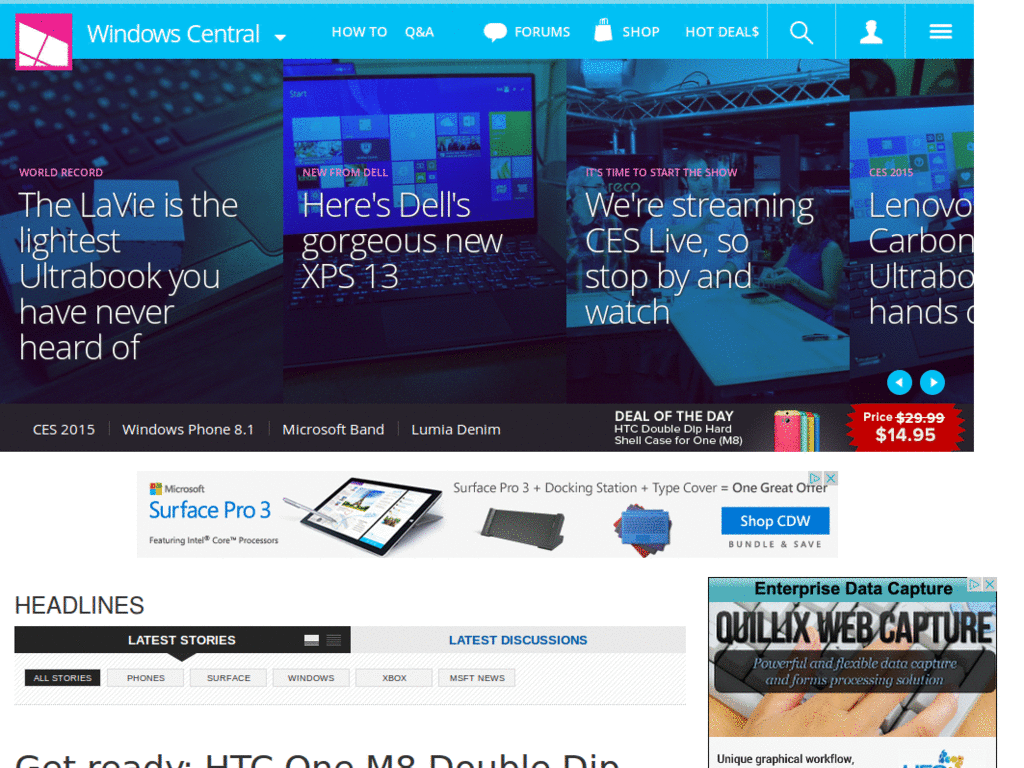The image size is (1024, 768).
Task: Select the LATEST STORIES tab
Action: [182, 640]
